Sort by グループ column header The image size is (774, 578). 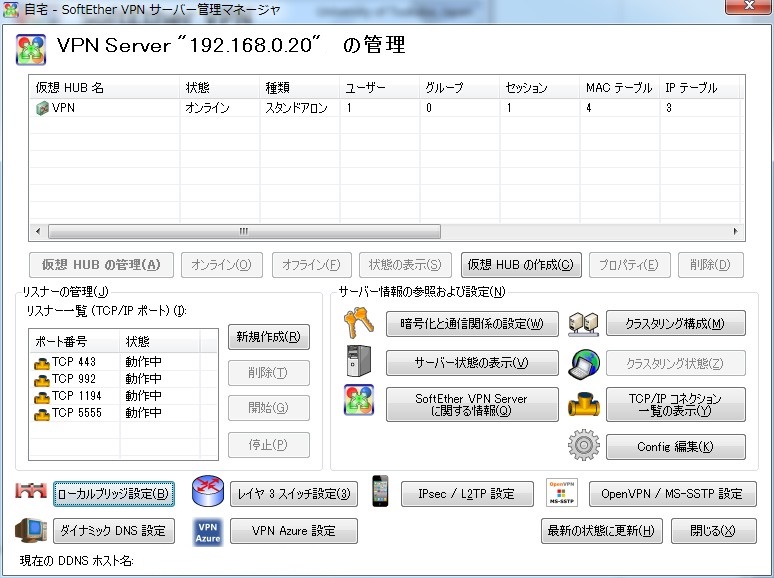(x=460, y=88)
